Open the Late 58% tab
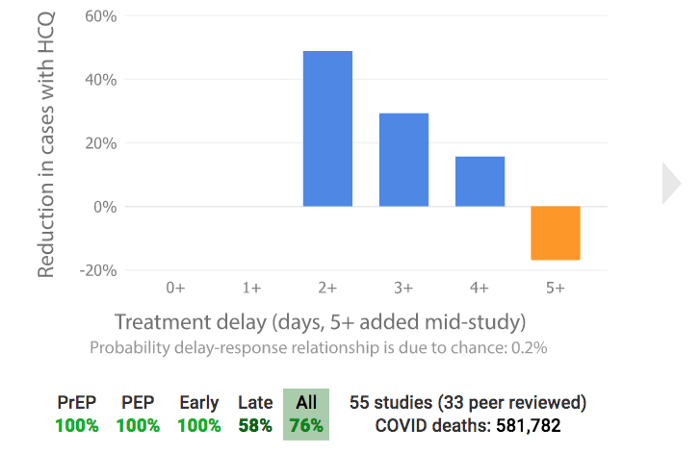 pos(255,414)
